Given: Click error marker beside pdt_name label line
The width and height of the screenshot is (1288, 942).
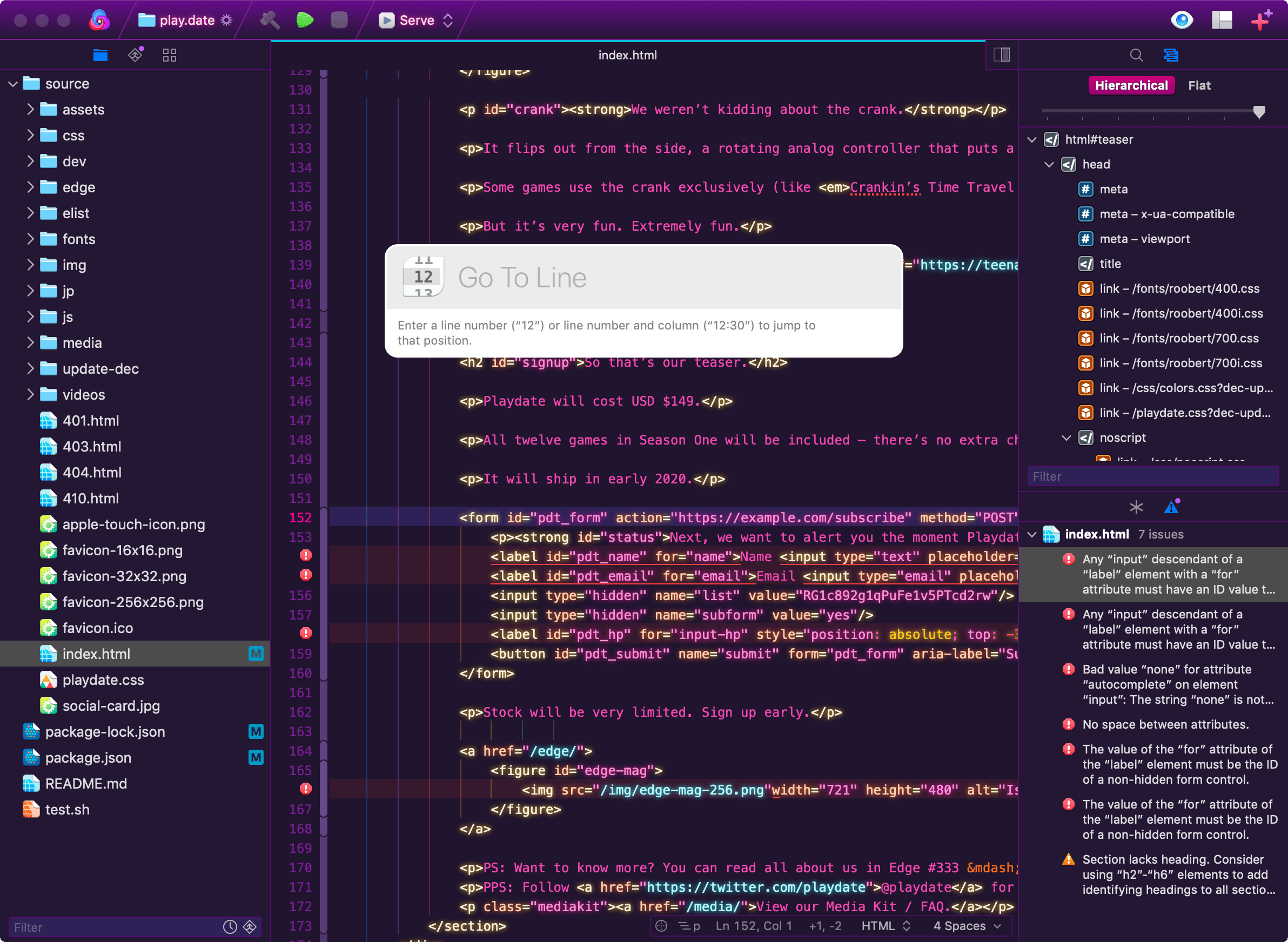Looking at the screenshot, I should [306, 555].
